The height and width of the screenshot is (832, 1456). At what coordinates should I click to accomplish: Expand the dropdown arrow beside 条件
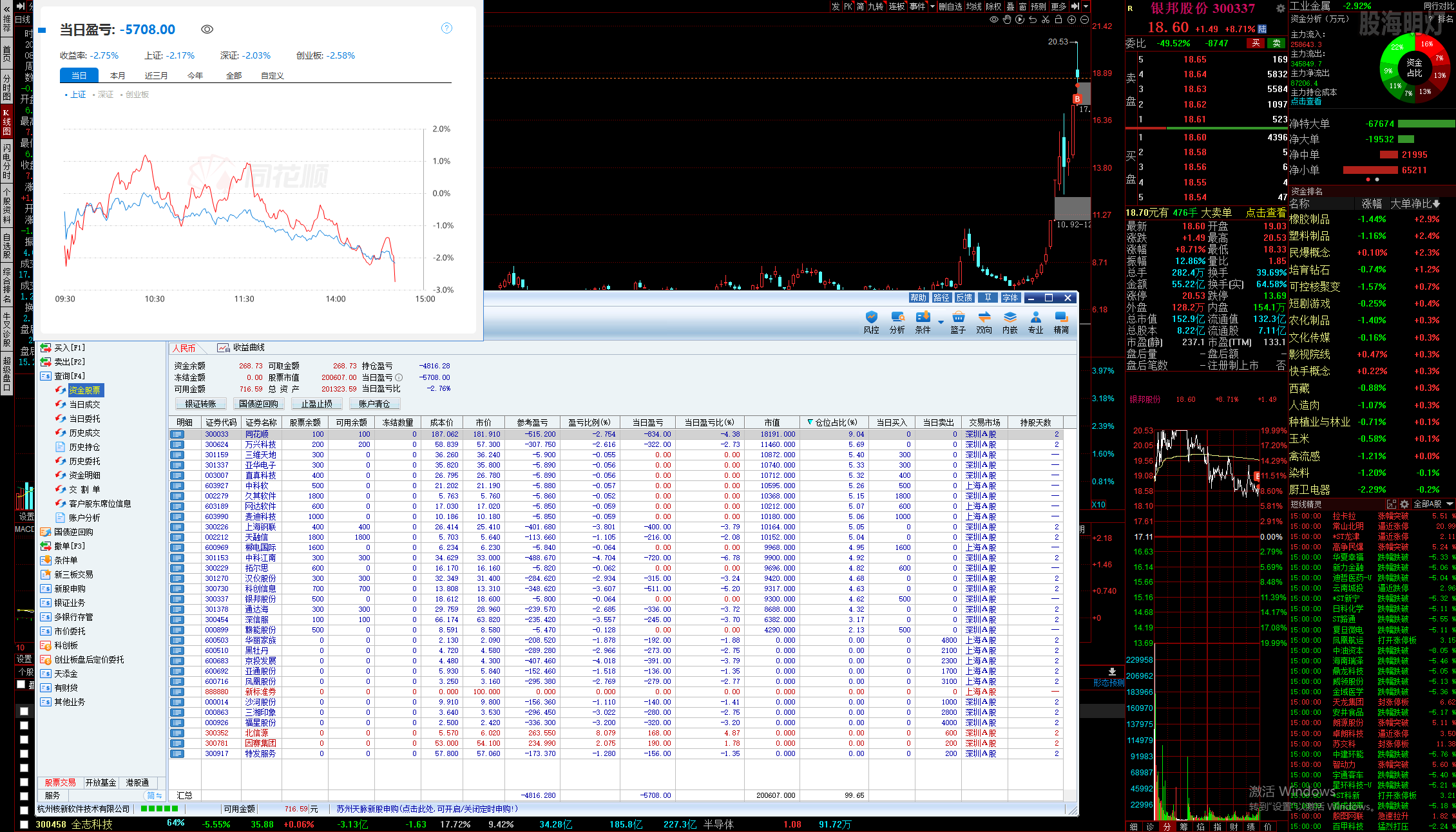[x=941, y=322]
